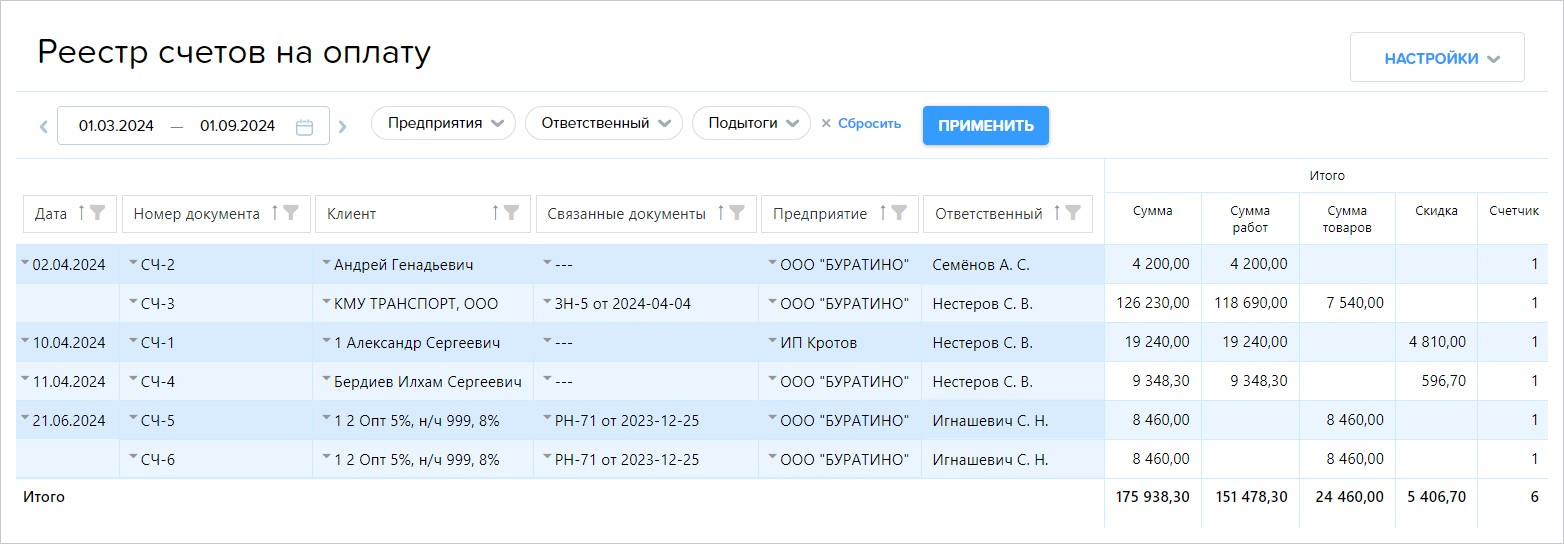The height and width of the screenshot is (544, 1564).
Task: Open linked document ЗН-5 от 2024-04-04
Action: click(622, 304)
